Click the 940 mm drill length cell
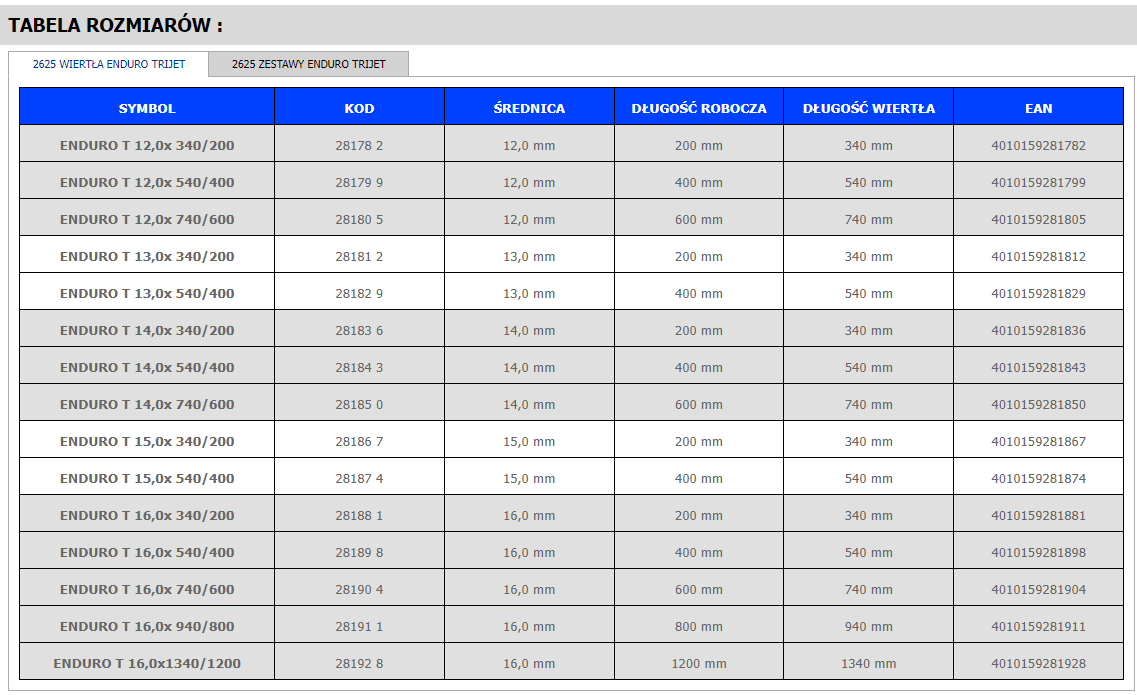 (x=869, y=626)
